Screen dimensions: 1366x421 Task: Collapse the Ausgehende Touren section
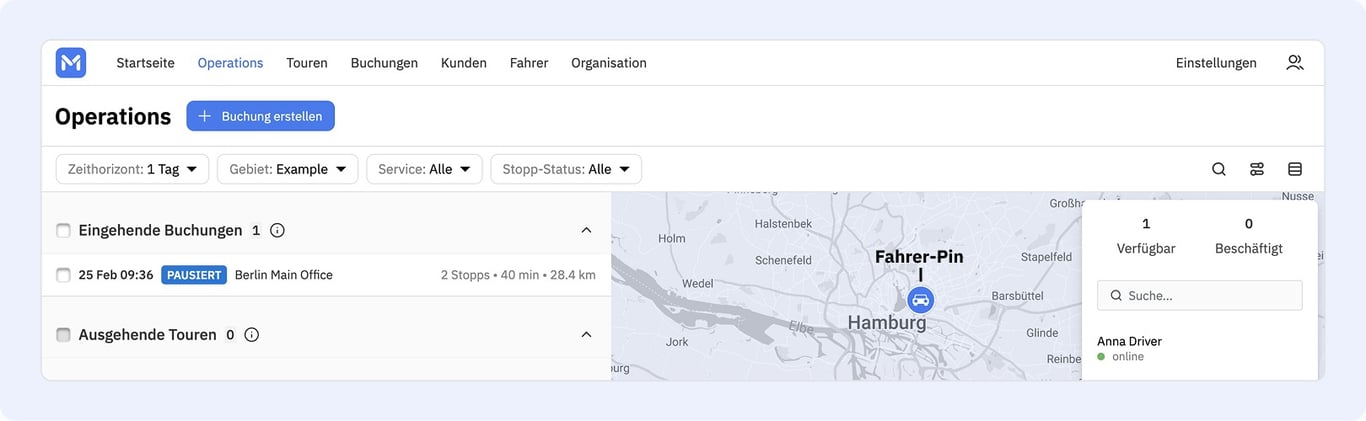point(586,335)
